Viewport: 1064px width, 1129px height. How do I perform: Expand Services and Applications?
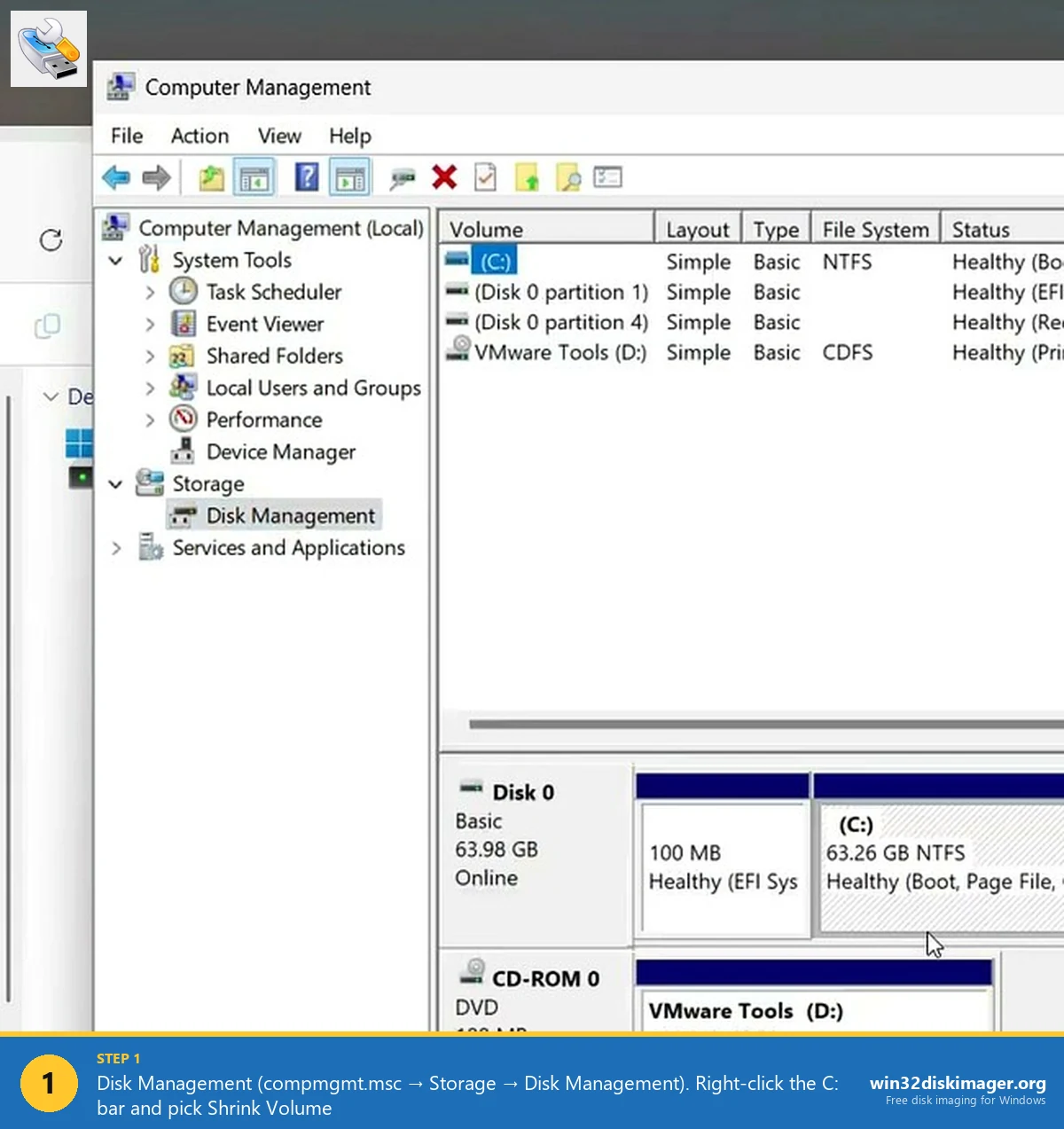(x=115, y=548)
